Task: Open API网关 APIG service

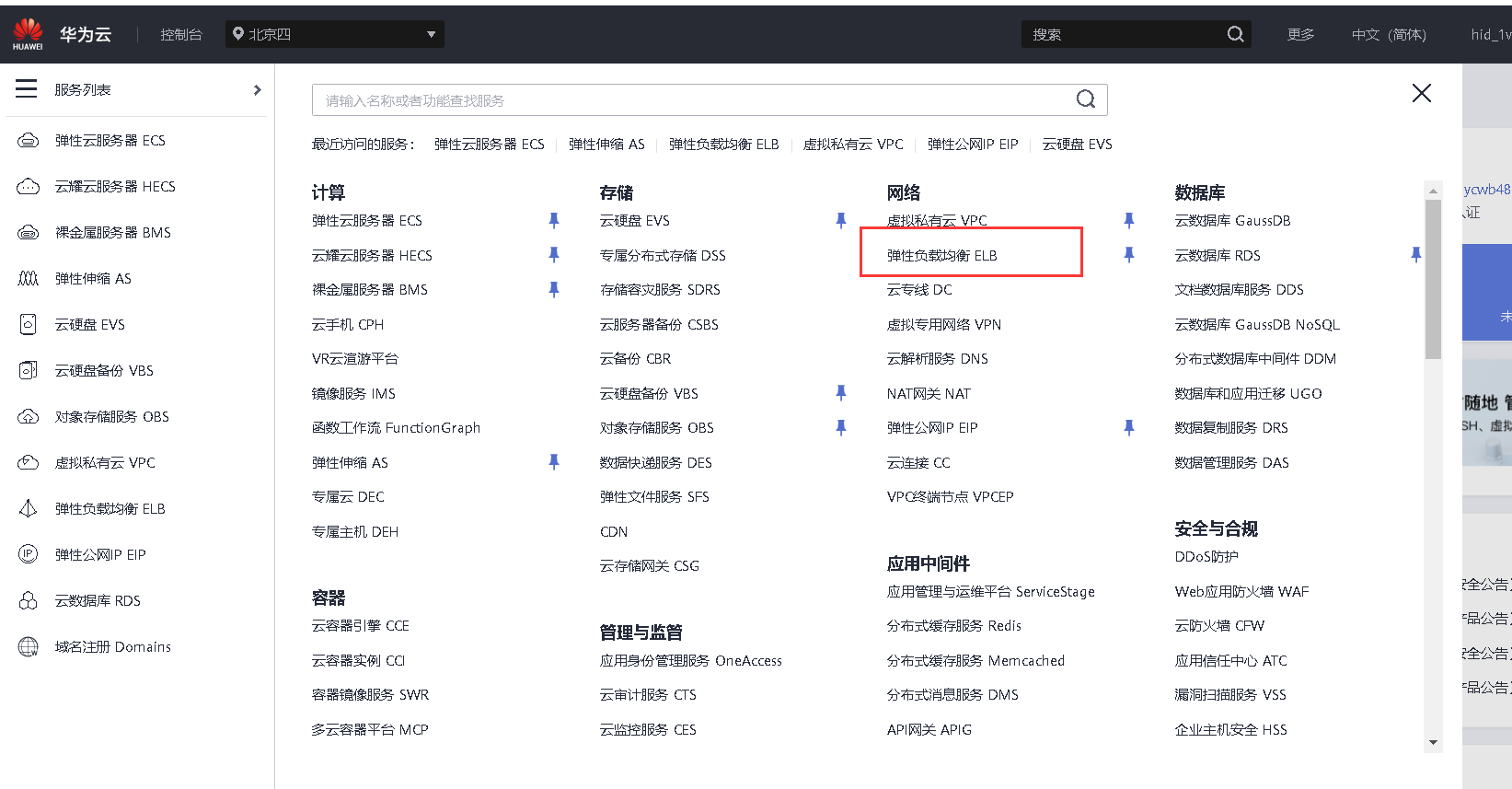Action: click(x=929, y=730)
